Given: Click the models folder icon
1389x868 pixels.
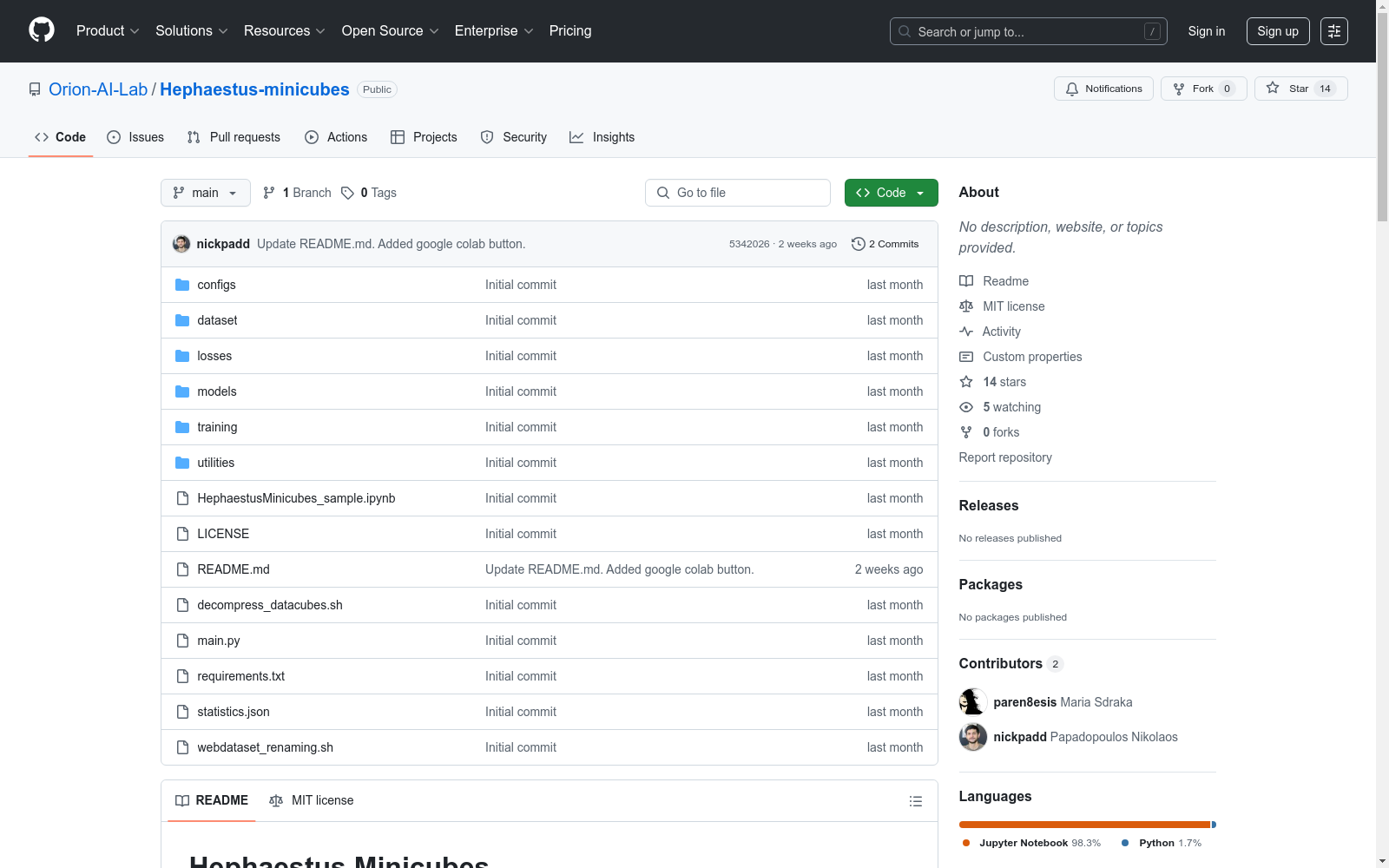Looking at the screenshot, I should point(182,391).
